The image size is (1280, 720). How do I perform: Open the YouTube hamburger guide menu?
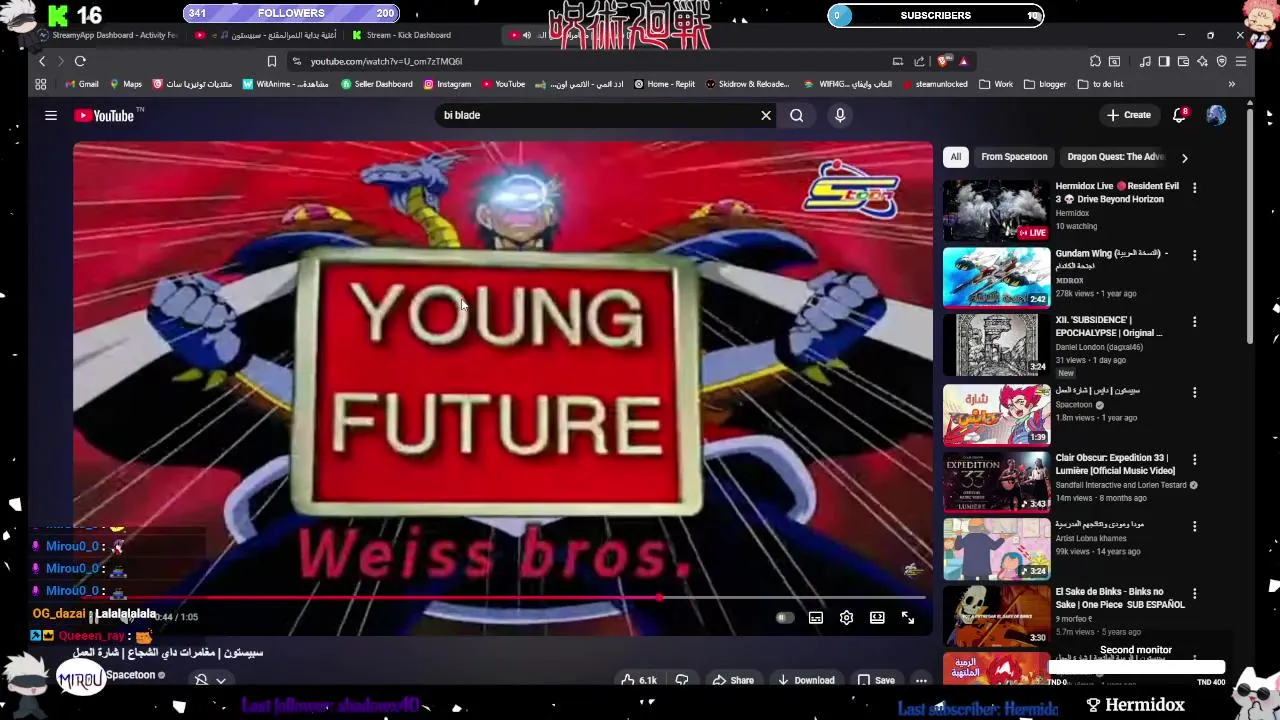click(x=51, y=115)
